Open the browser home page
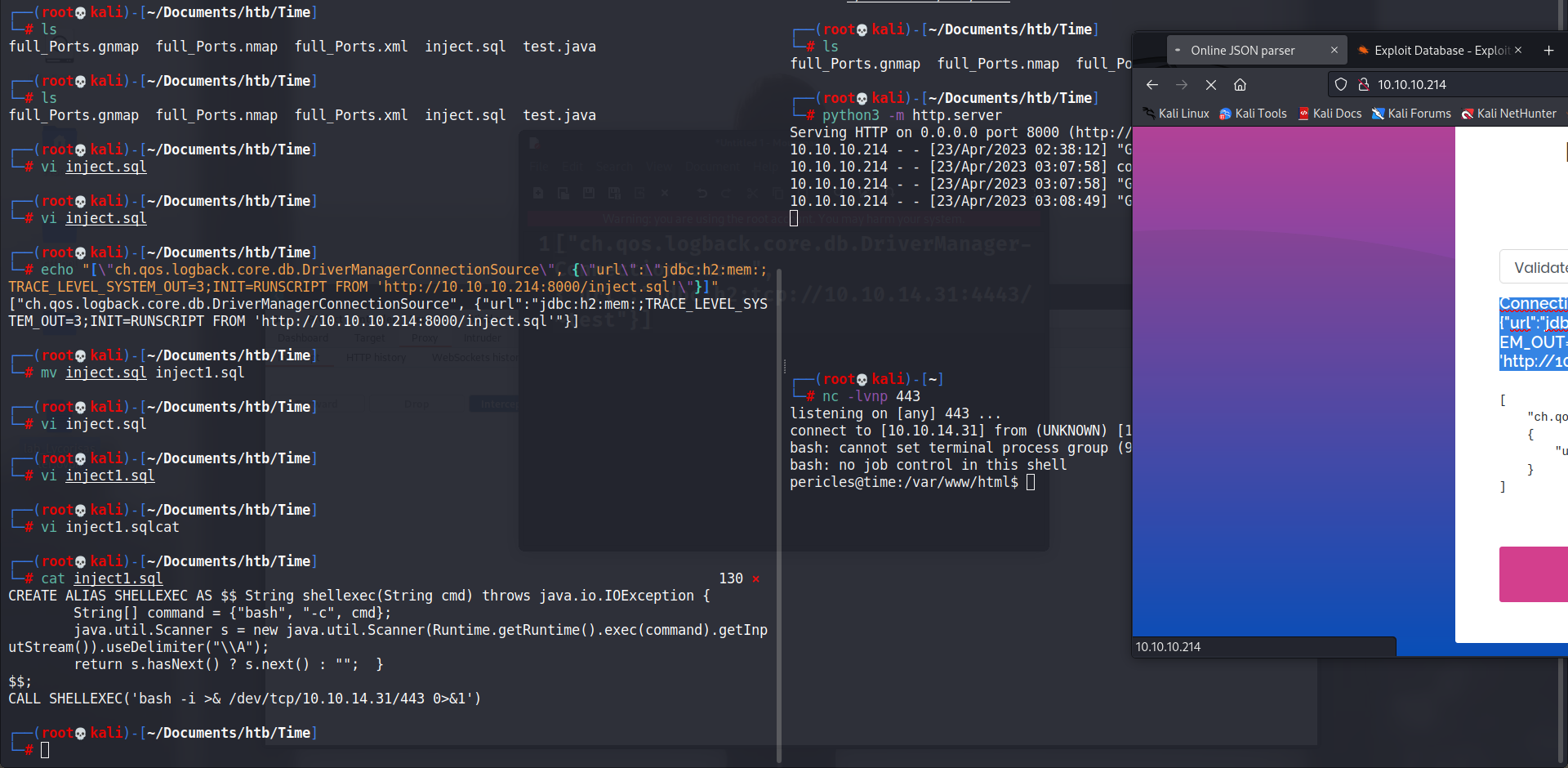 point(1240,85)
